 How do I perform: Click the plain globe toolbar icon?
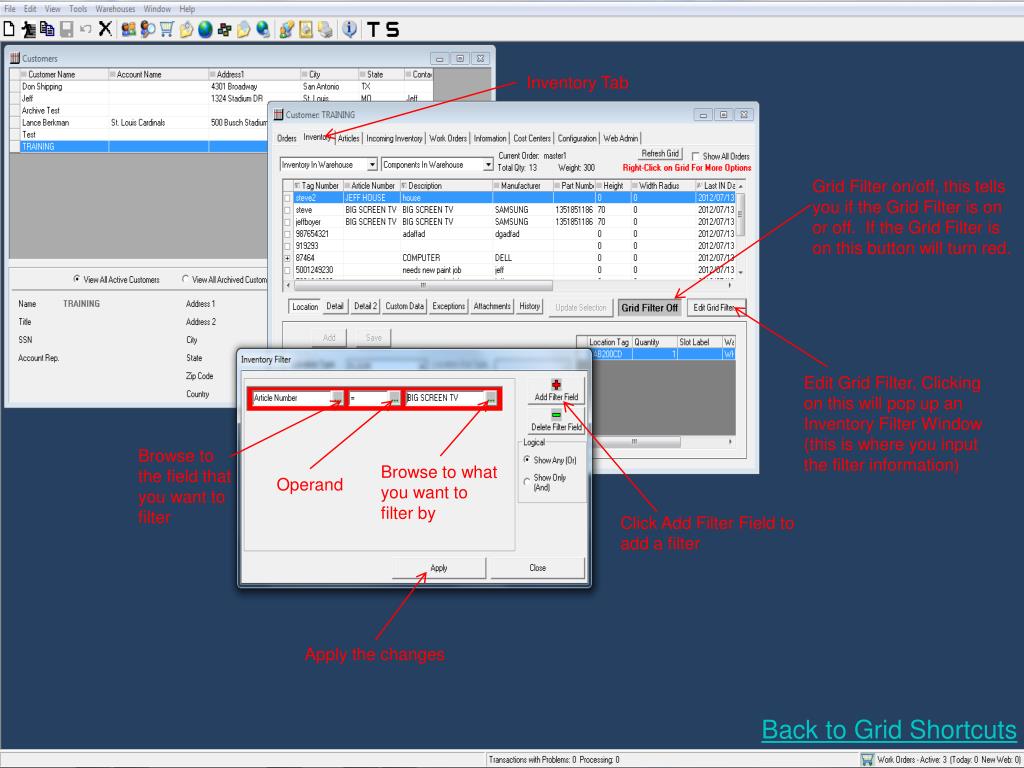(x=205, y=29)
